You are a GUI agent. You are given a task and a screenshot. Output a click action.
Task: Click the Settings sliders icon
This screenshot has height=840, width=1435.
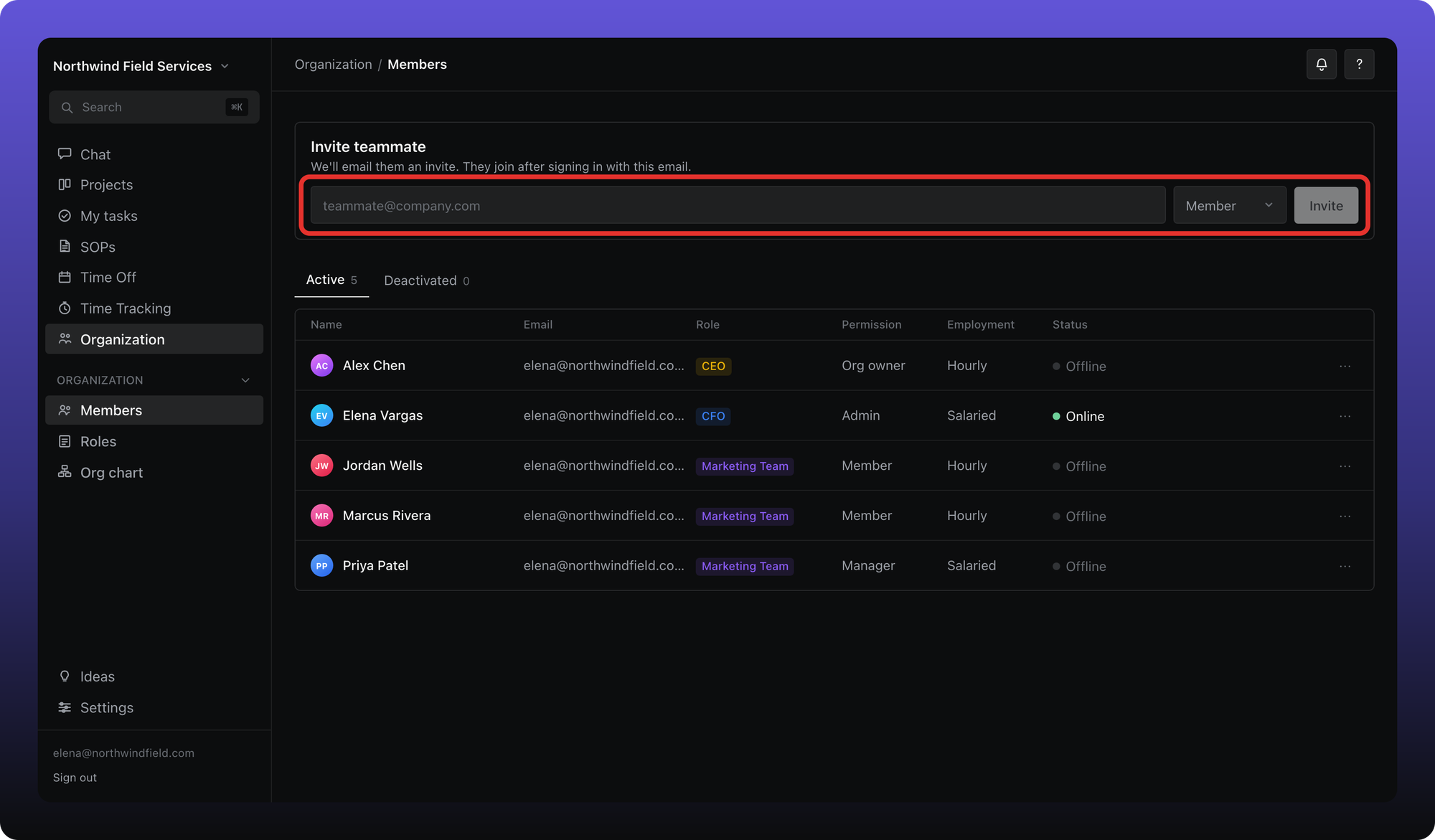click(x=65, y=707)
